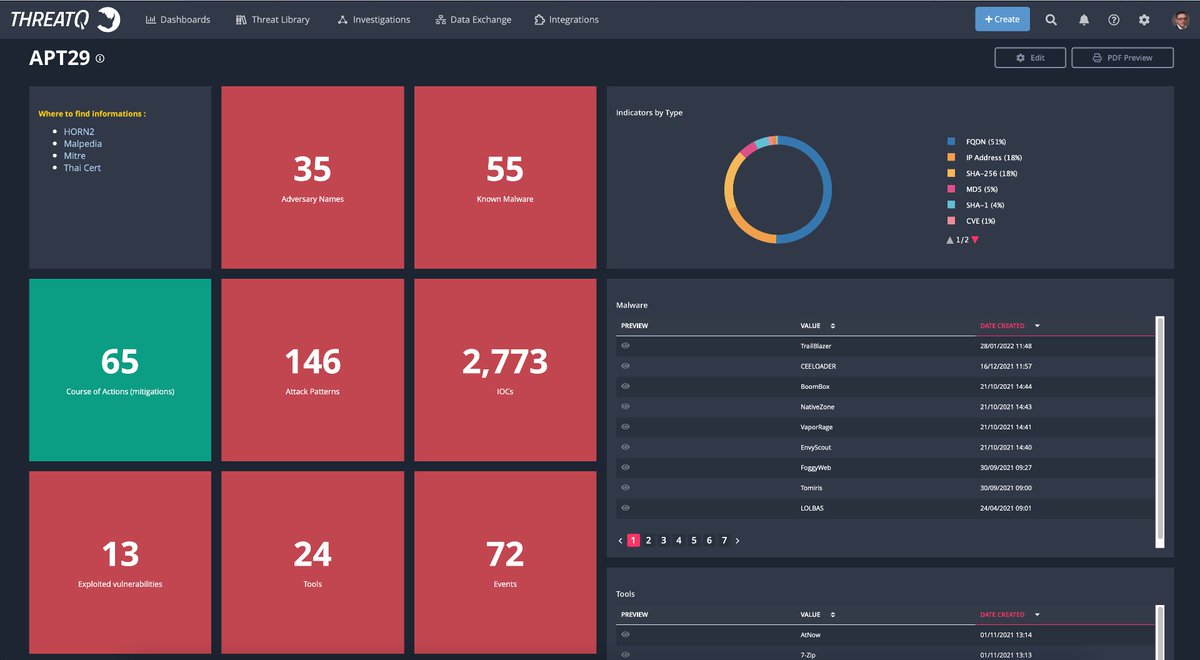Click the 7-Zip tool value
The height and width of the screenshot is (660, 1200).
tap(810, 654)
